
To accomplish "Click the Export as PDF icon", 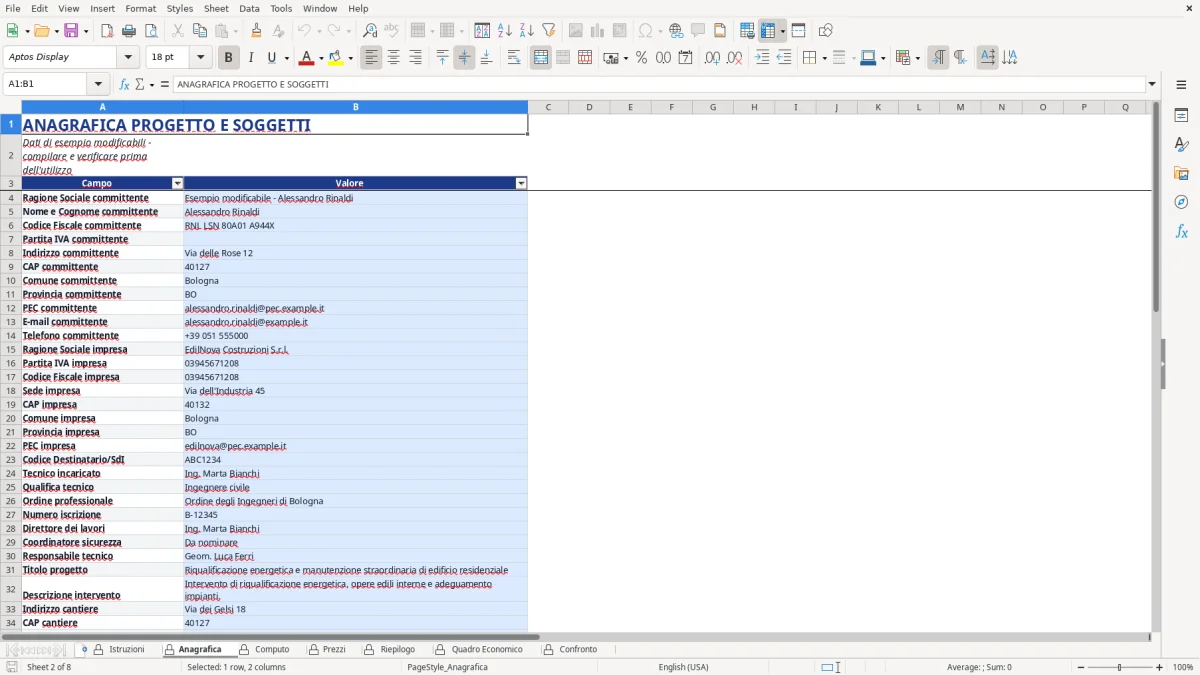I will point(107,31).
